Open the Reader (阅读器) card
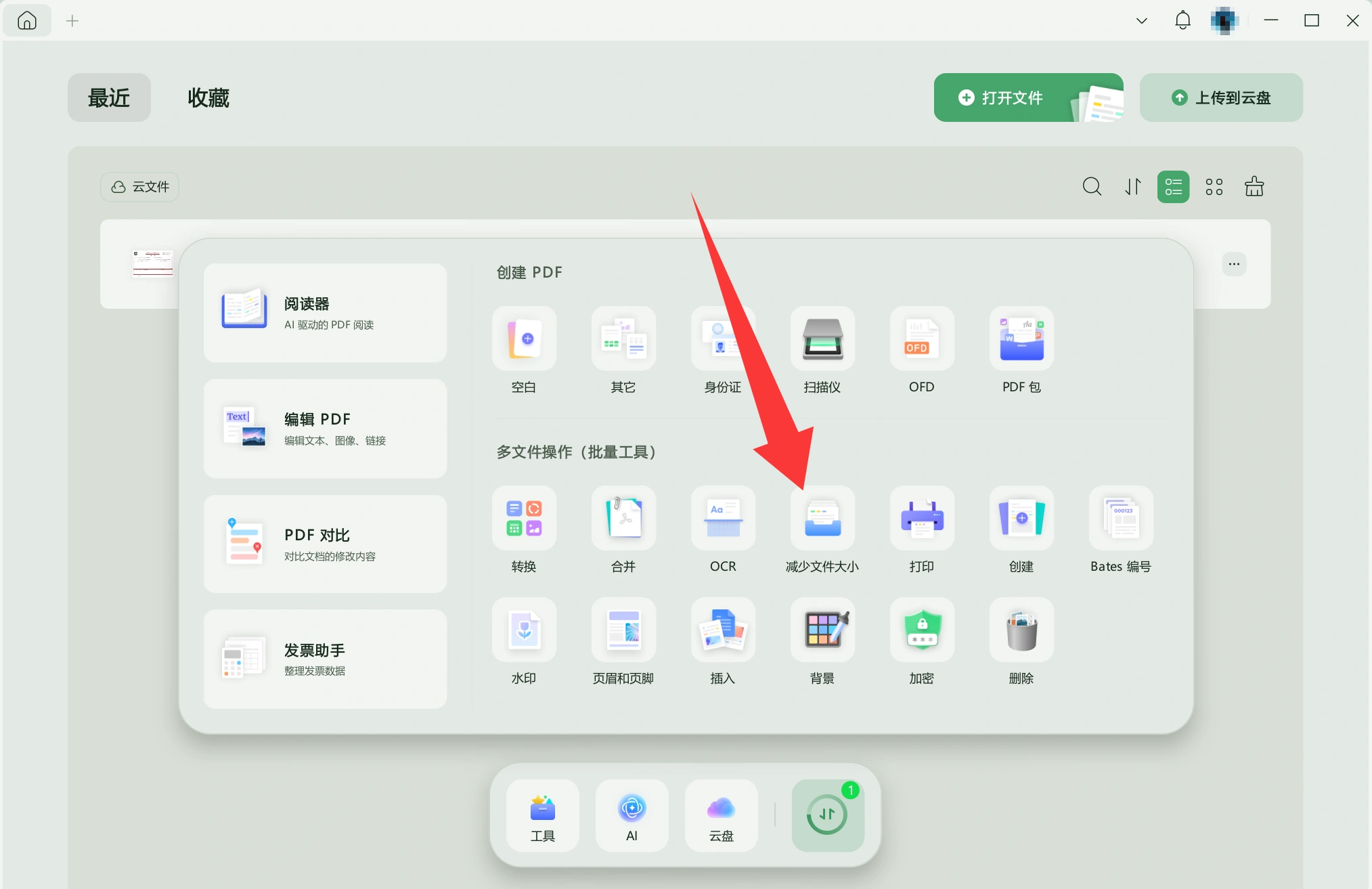The image size is (1372, 889). [325, 313]
